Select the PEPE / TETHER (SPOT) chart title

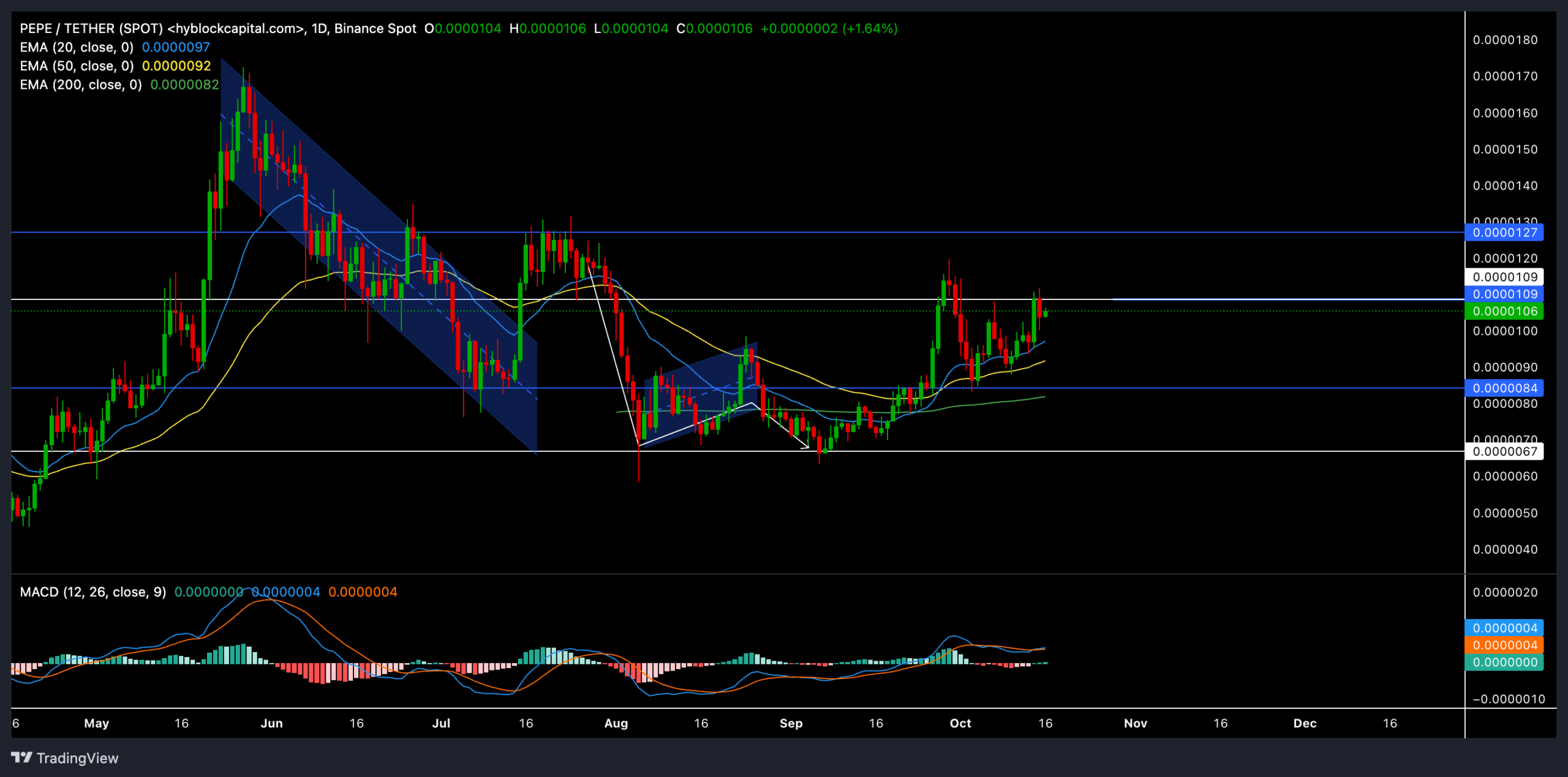point(91,28)
